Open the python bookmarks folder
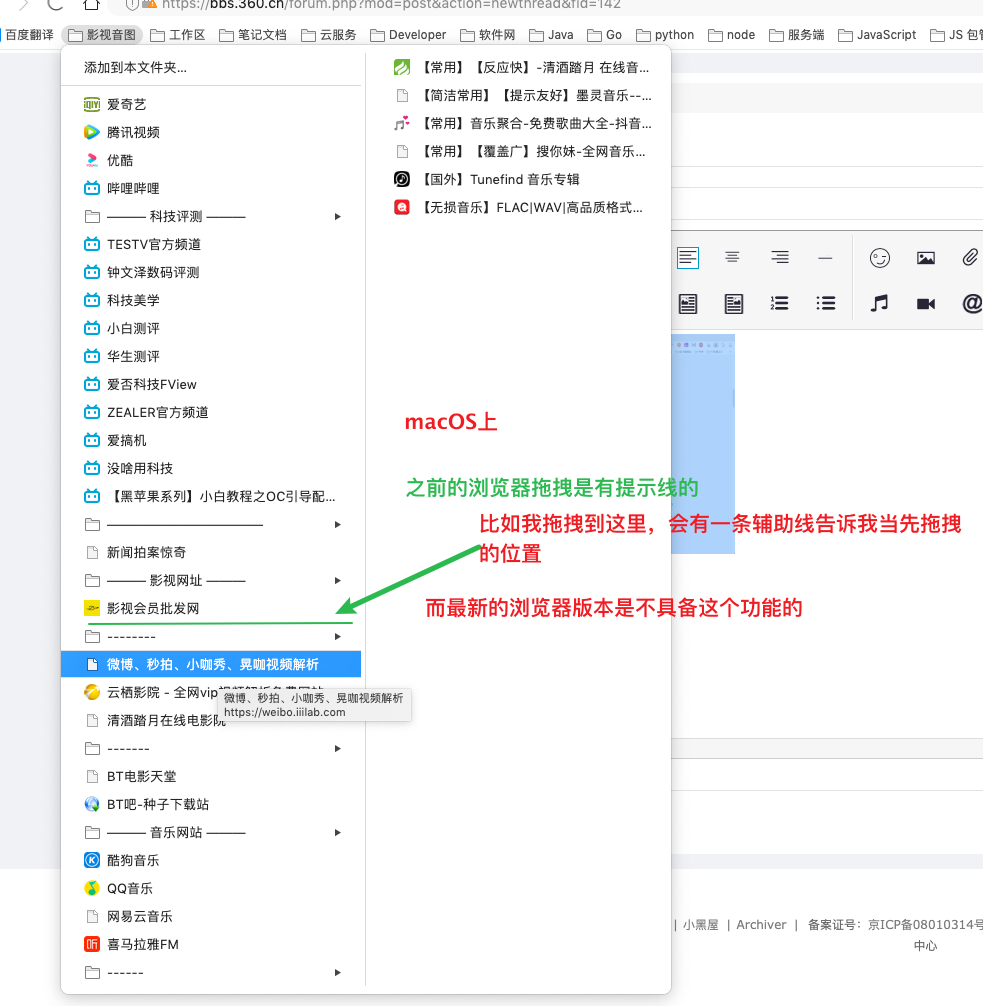Viewport: 983px width, 1006px height. [x=665, y=35]
